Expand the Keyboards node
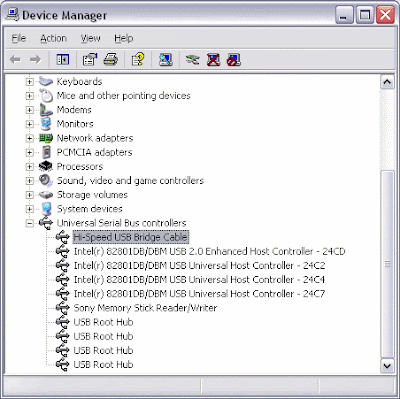This screenshot has height=399, width=400. click(30, 82)
